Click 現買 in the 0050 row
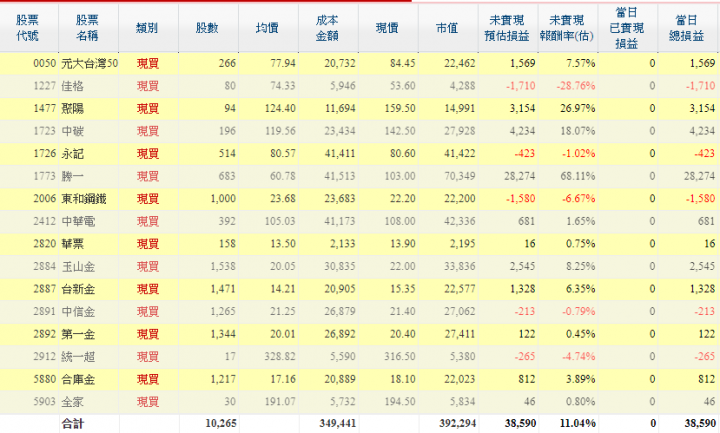 [x=148, y=63]
